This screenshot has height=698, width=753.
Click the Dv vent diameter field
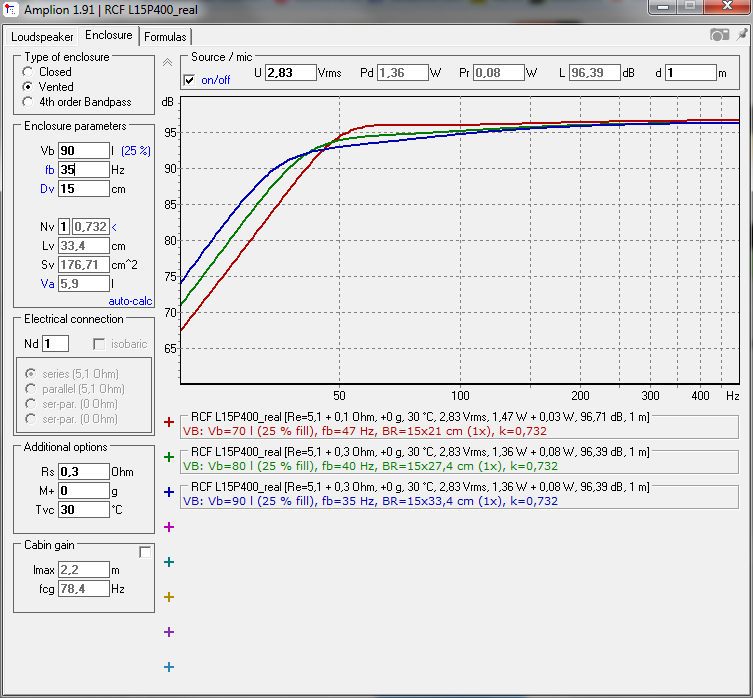tap(84, 188)
